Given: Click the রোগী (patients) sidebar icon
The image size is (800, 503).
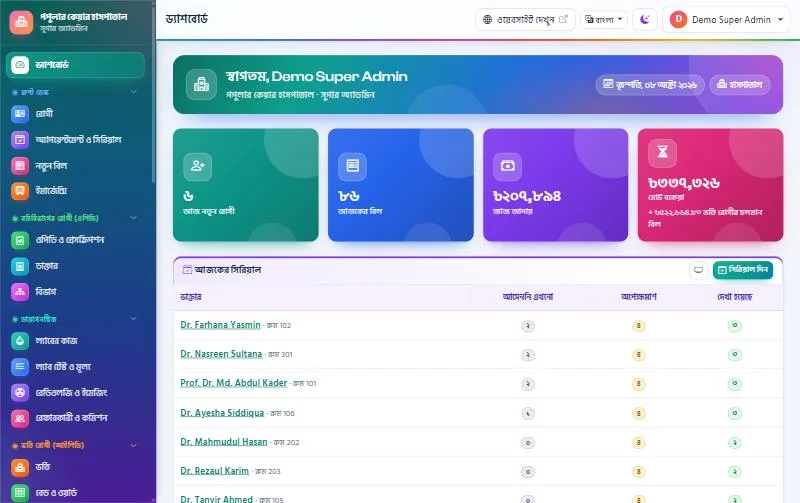Looking at the screenshot, I should point(20,113).
